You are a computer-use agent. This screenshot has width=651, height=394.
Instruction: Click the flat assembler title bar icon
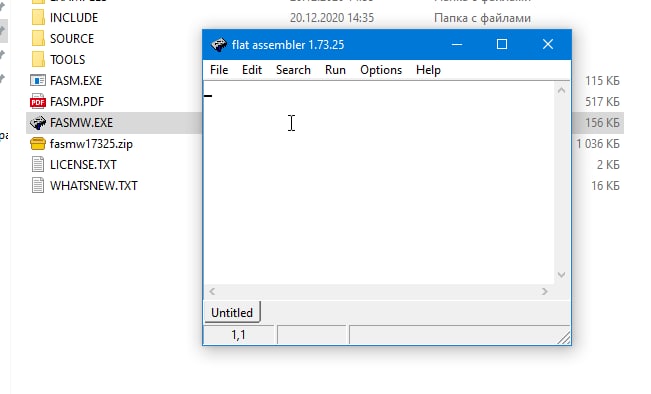click(218, 44)
